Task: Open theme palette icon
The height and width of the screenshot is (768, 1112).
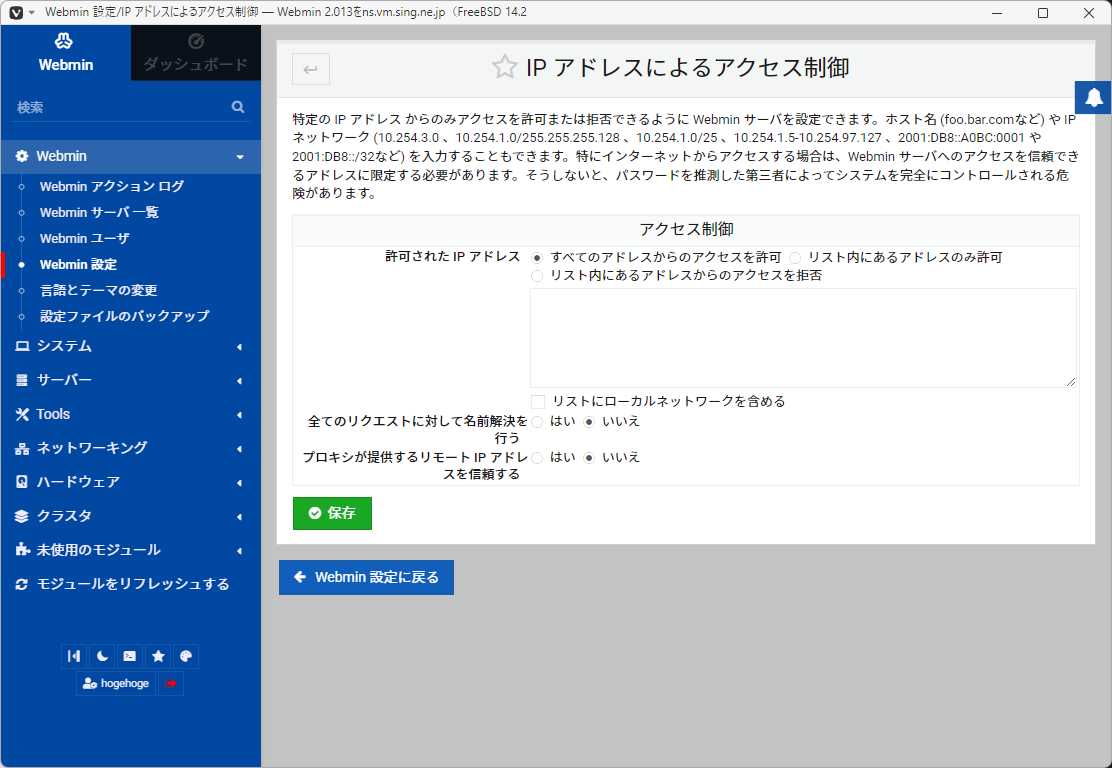Action: coord(186,657)
